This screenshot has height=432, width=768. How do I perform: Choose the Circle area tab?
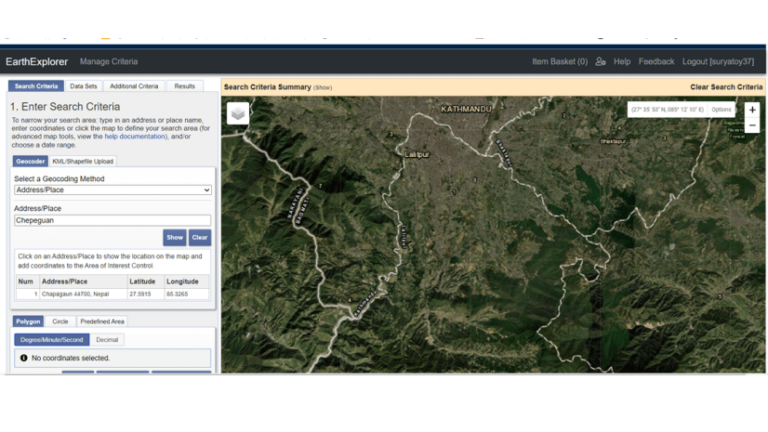point(60,321)
